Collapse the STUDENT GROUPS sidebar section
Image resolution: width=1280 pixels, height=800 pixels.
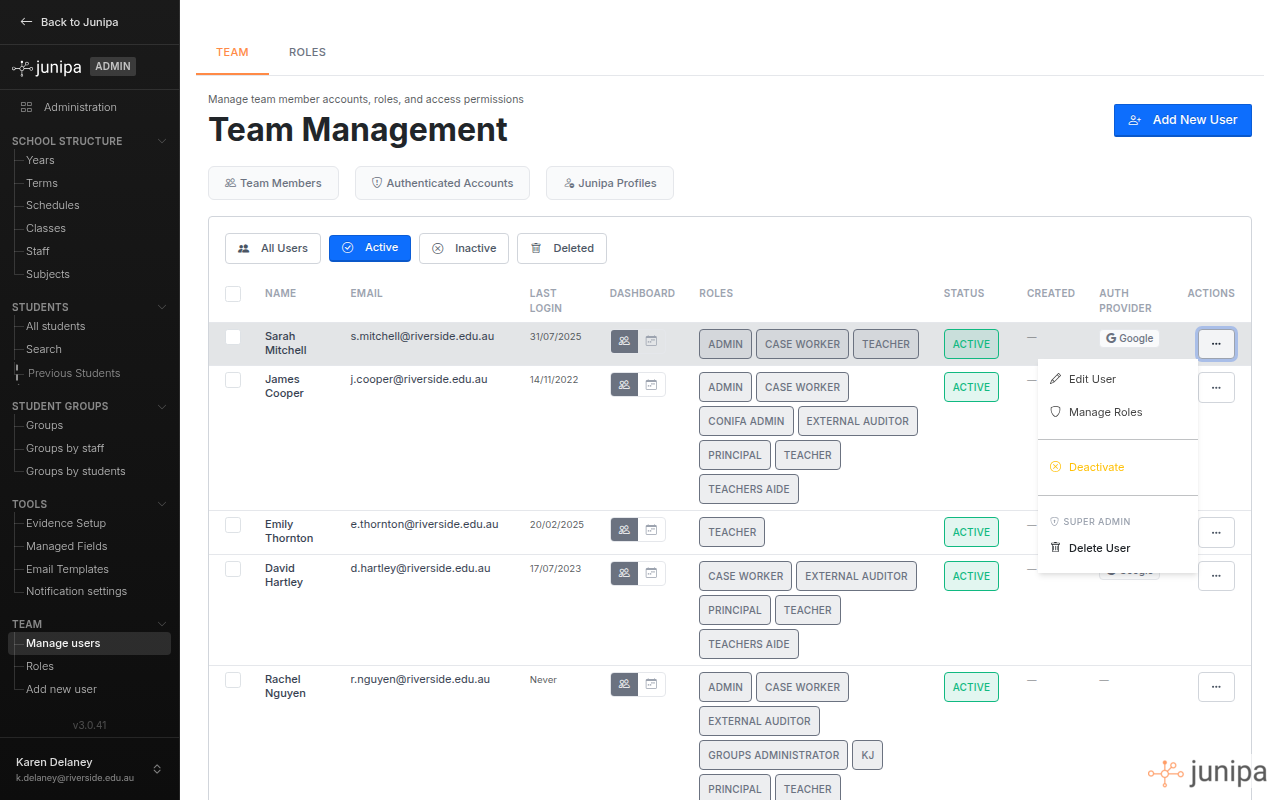coord(161,406)
